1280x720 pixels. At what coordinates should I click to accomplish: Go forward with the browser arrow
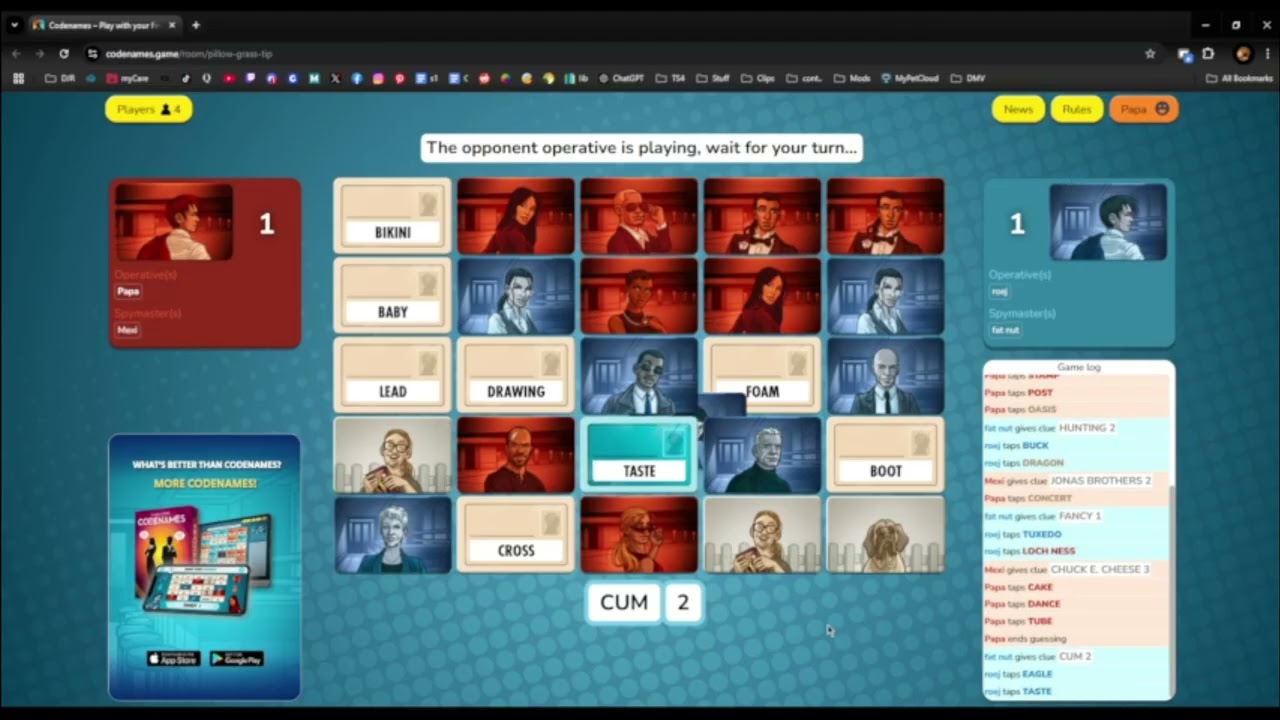pyautogui.click(x=40, y=54)
